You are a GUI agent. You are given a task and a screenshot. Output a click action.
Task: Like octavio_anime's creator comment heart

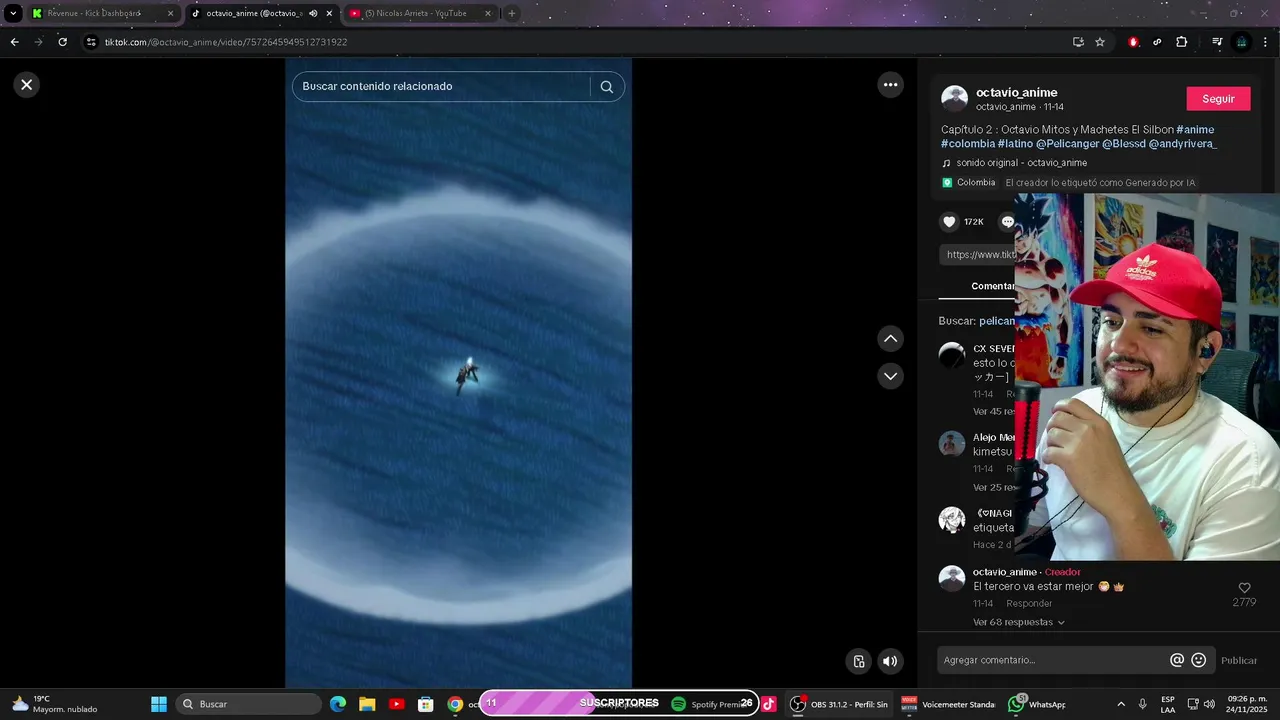(1244, 588)
